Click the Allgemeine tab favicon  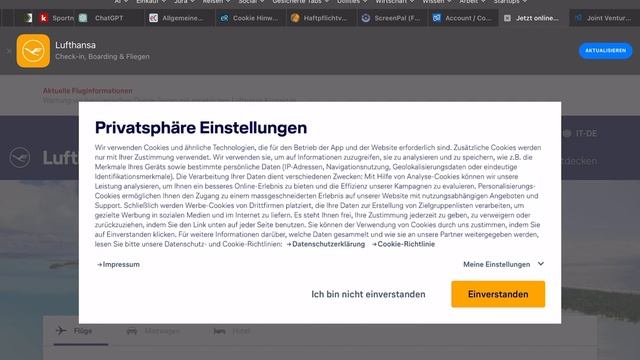(x=153, y=18)
